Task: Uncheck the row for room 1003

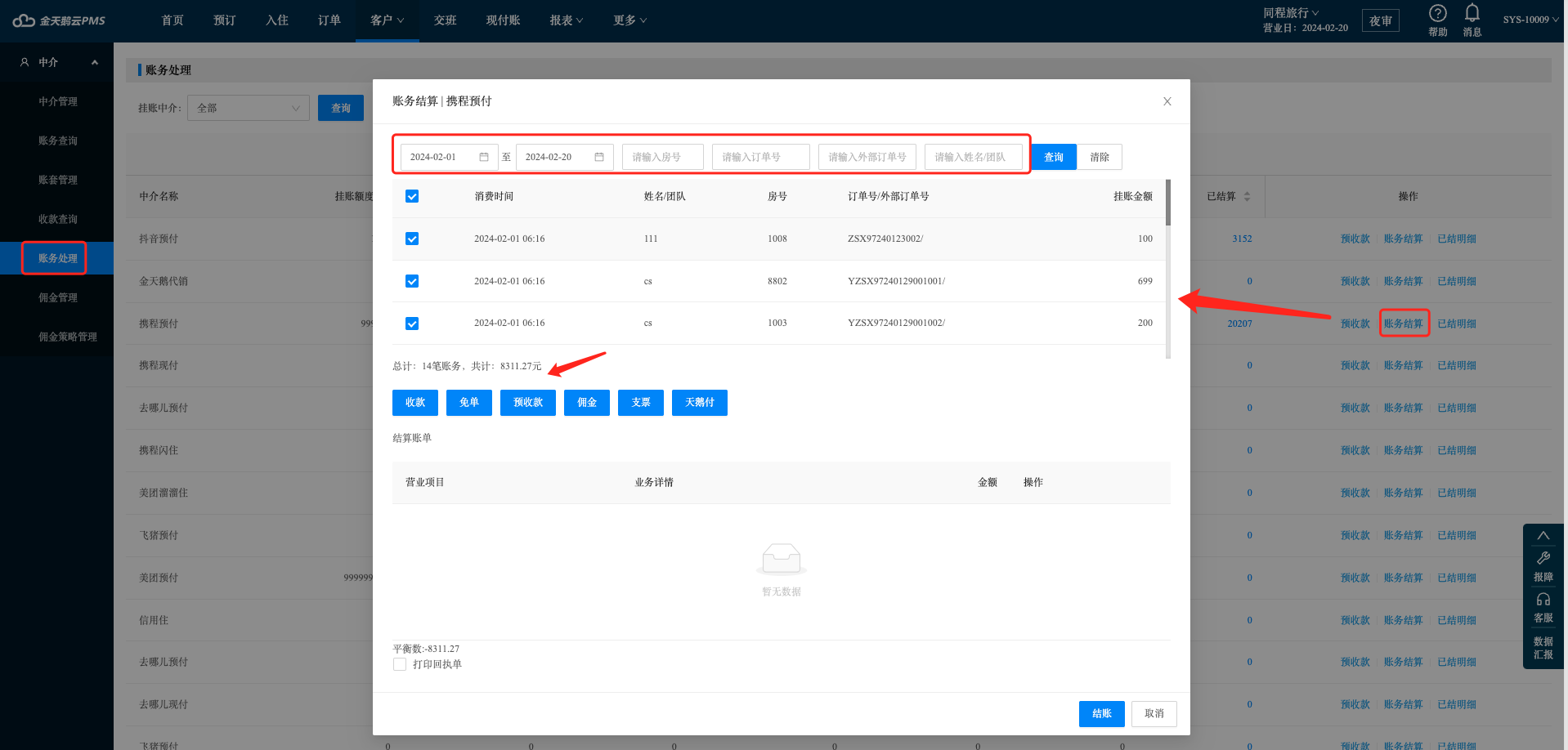Action: point(412,324)
